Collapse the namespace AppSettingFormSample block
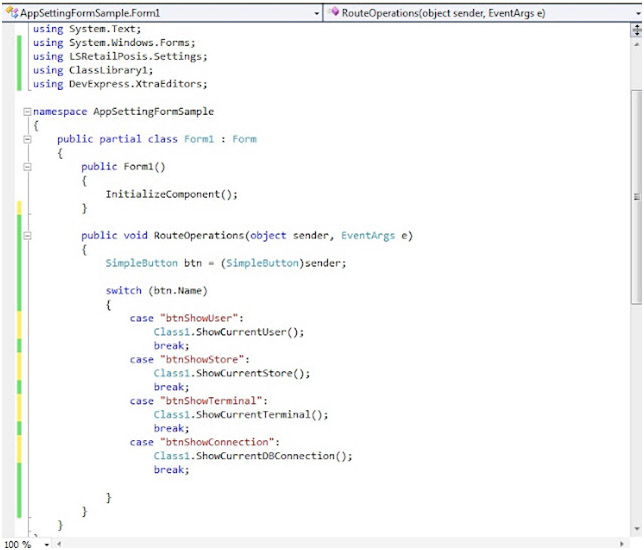This screenshot has width=644, height=550. [x=26, y=112]
